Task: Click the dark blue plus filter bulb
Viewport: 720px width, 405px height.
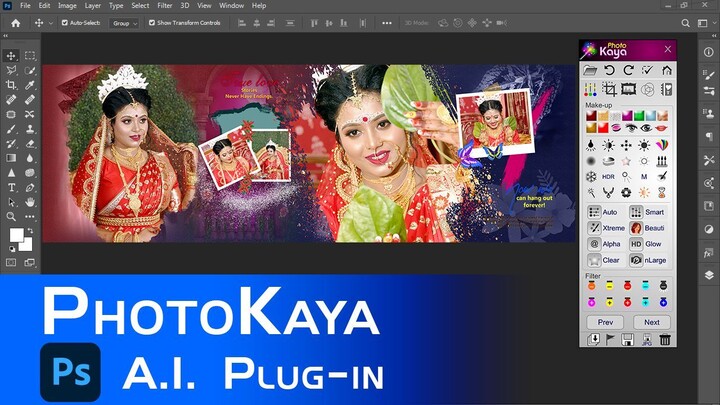Action: [x=663, y=302]
